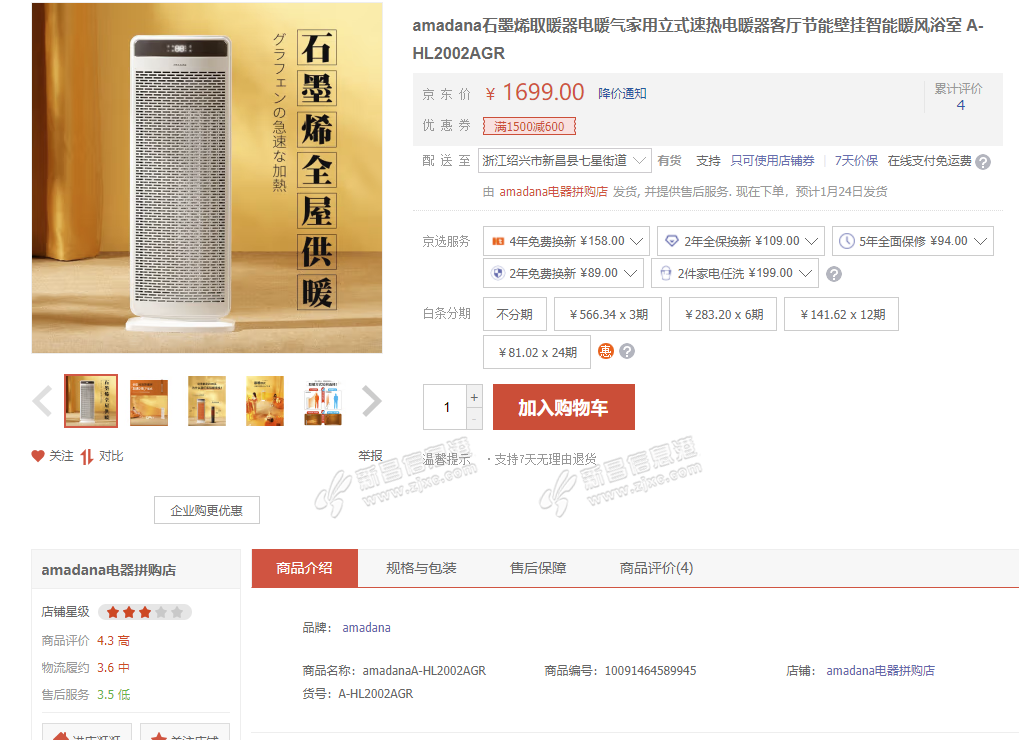Open the installment help question mark icon
This screenshot has width=1019, height=740.
627,351
